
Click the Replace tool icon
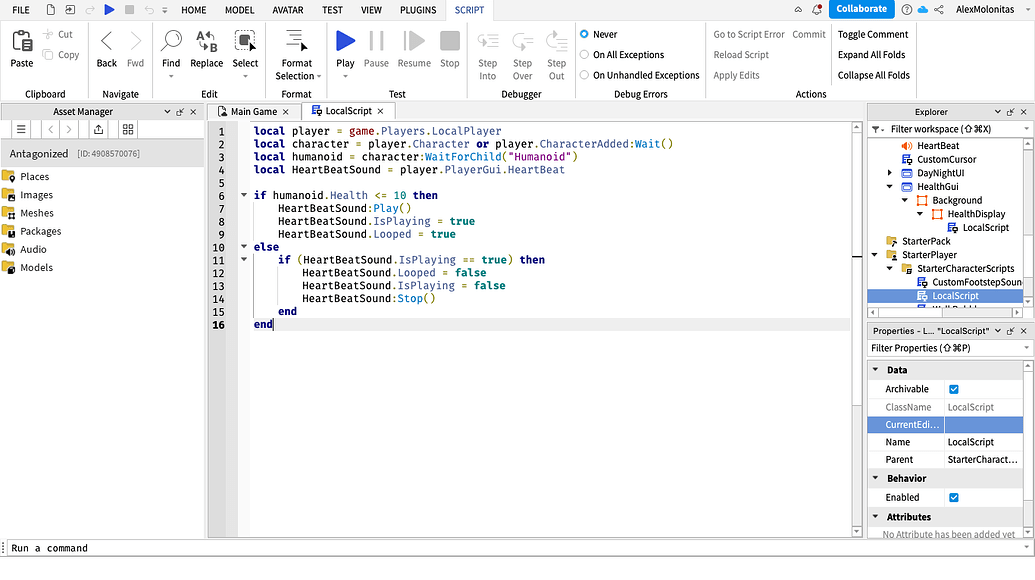206,48
